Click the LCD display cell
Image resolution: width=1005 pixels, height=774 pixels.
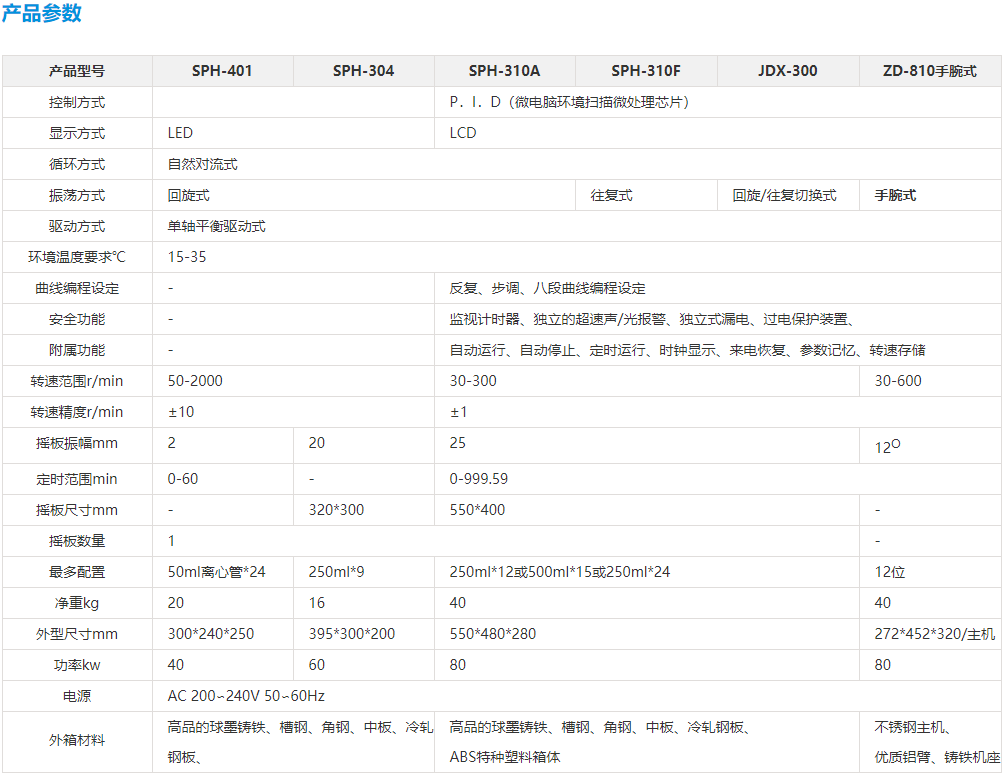tap(718, 133)
